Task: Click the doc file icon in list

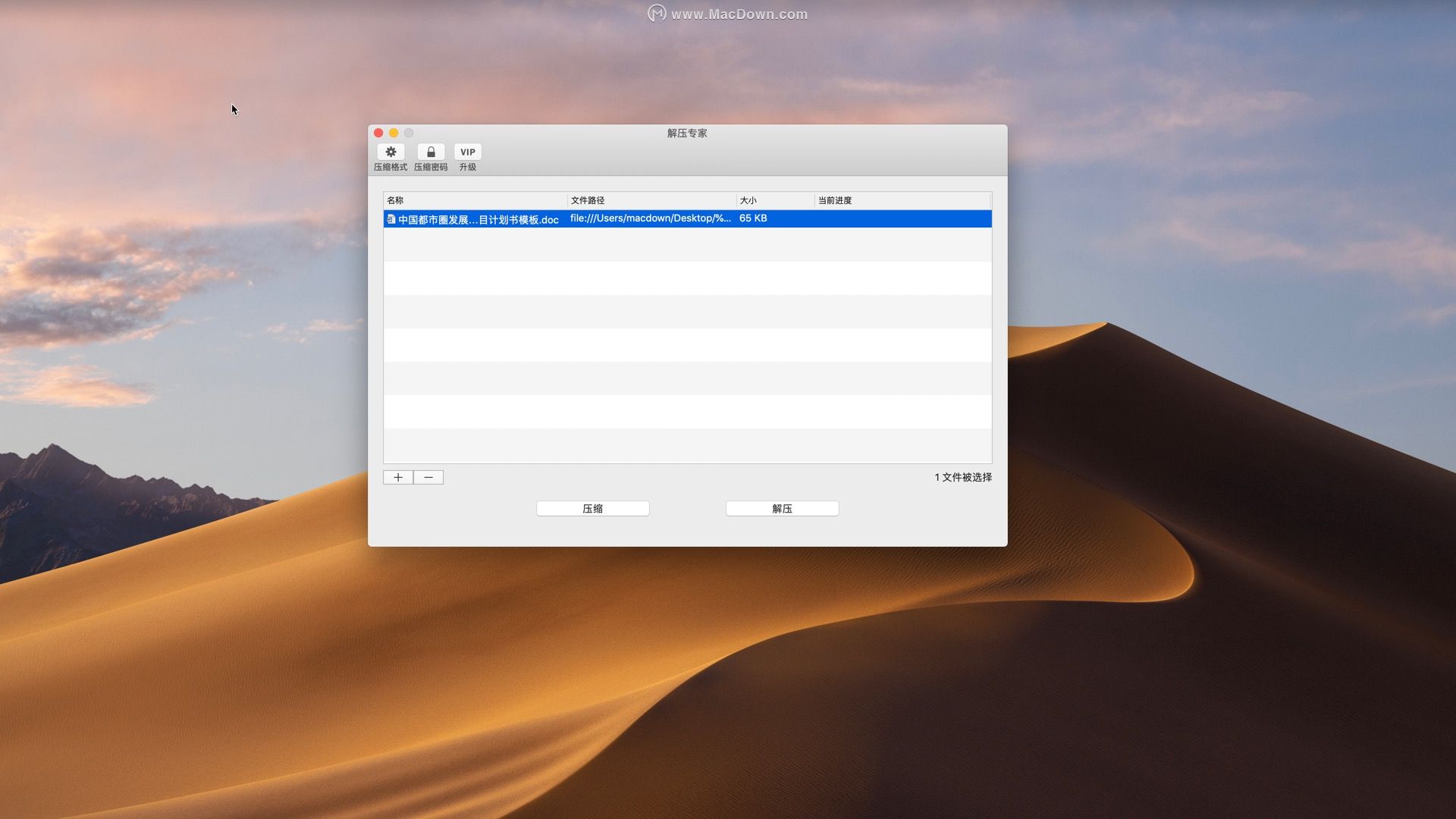Action: click(x=391, y=219)
